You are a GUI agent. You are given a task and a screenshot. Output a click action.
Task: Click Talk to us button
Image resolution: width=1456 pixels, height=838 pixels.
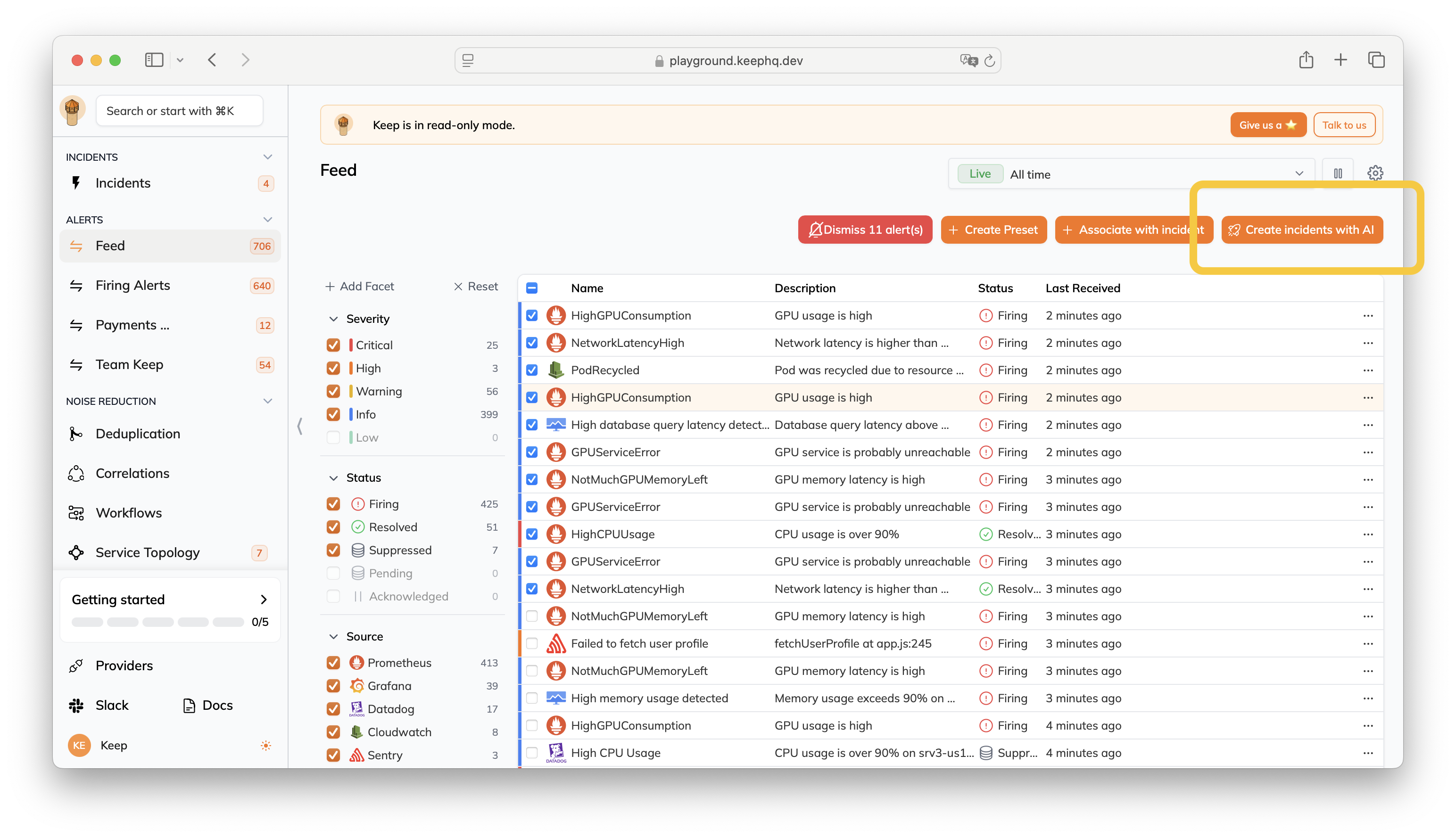click(1343, 125)
